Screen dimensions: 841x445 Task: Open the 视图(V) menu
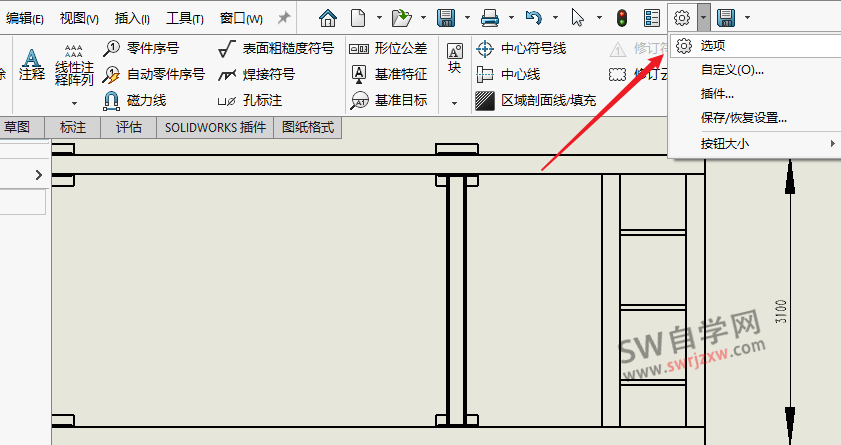pyautogui.click(x=79, y=19)
